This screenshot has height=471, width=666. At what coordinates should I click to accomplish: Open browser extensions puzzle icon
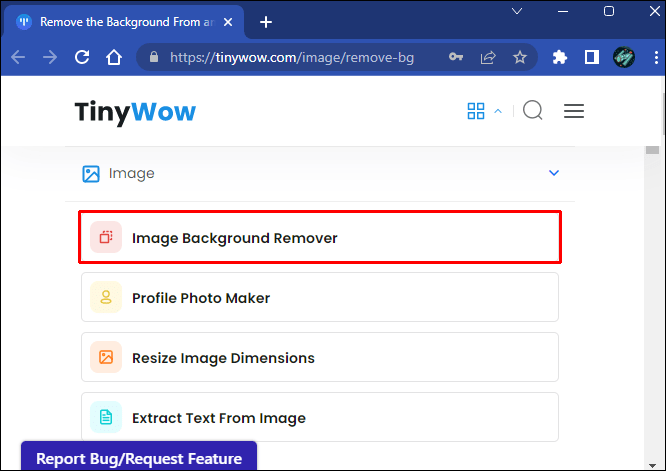pyautogui.click(x=560, y=58)
